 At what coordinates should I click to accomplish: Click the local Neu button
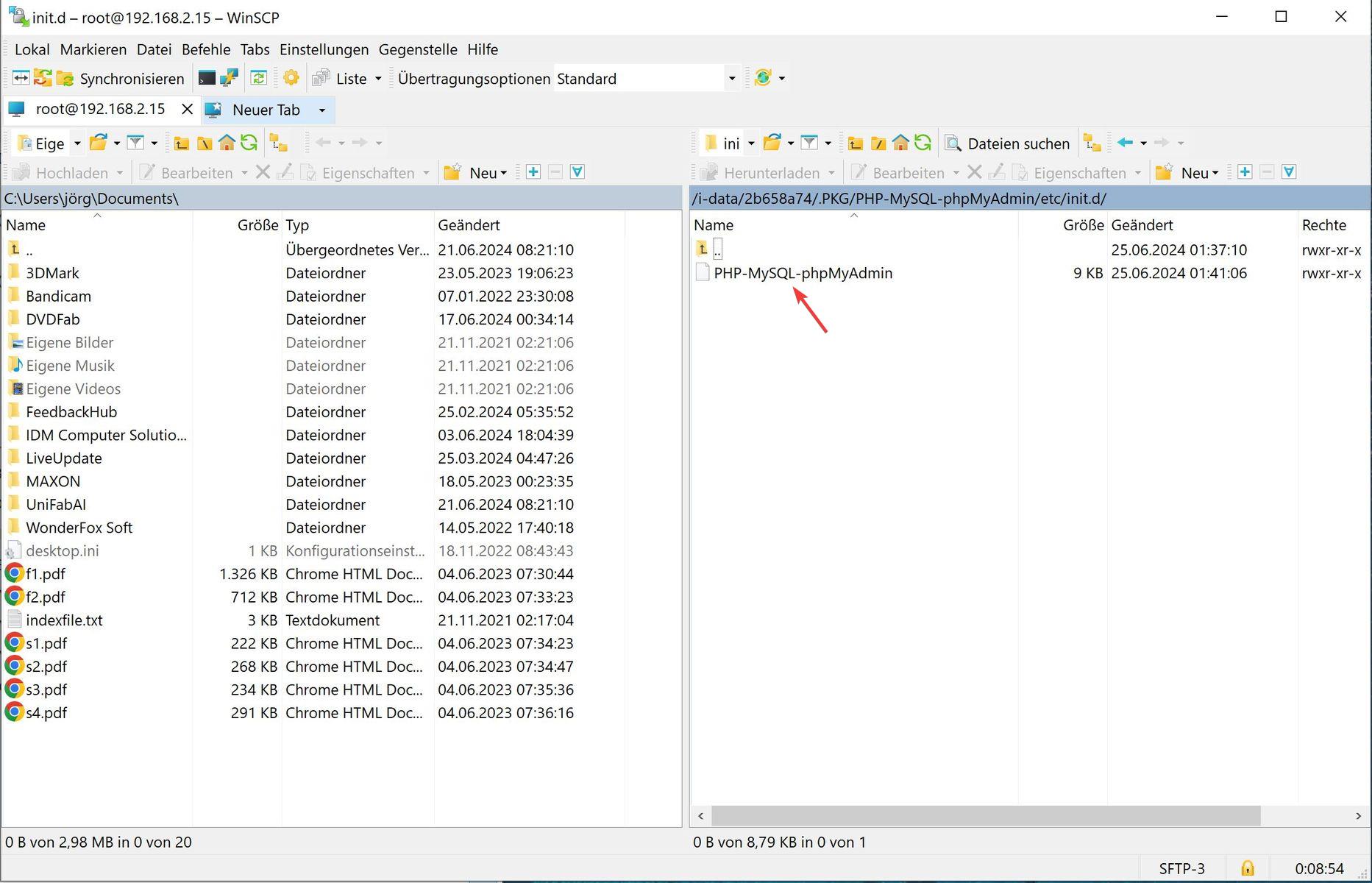pyautogui.click(x=476, y=172)
